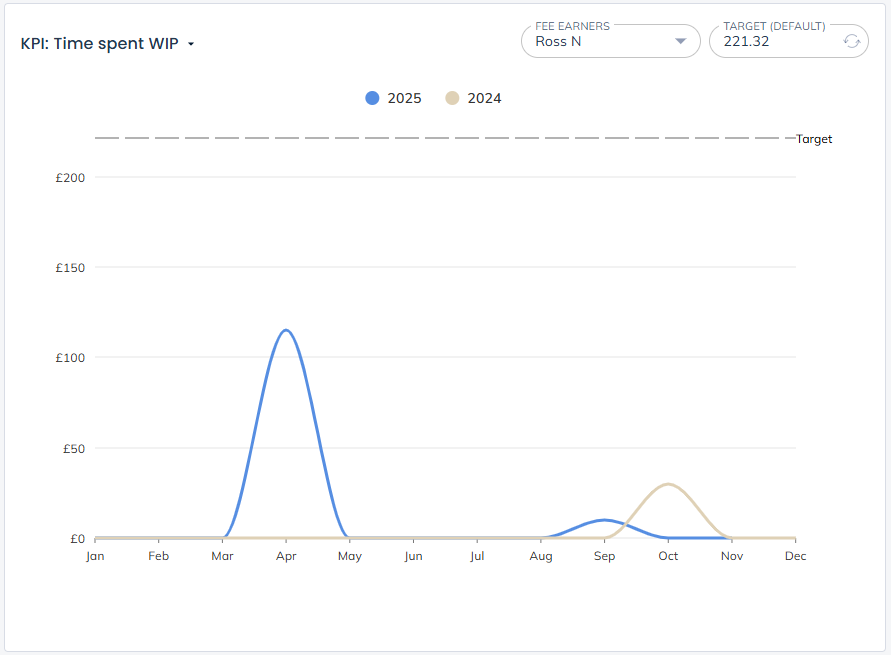Click the Target label at dashed line

(814, 139)
